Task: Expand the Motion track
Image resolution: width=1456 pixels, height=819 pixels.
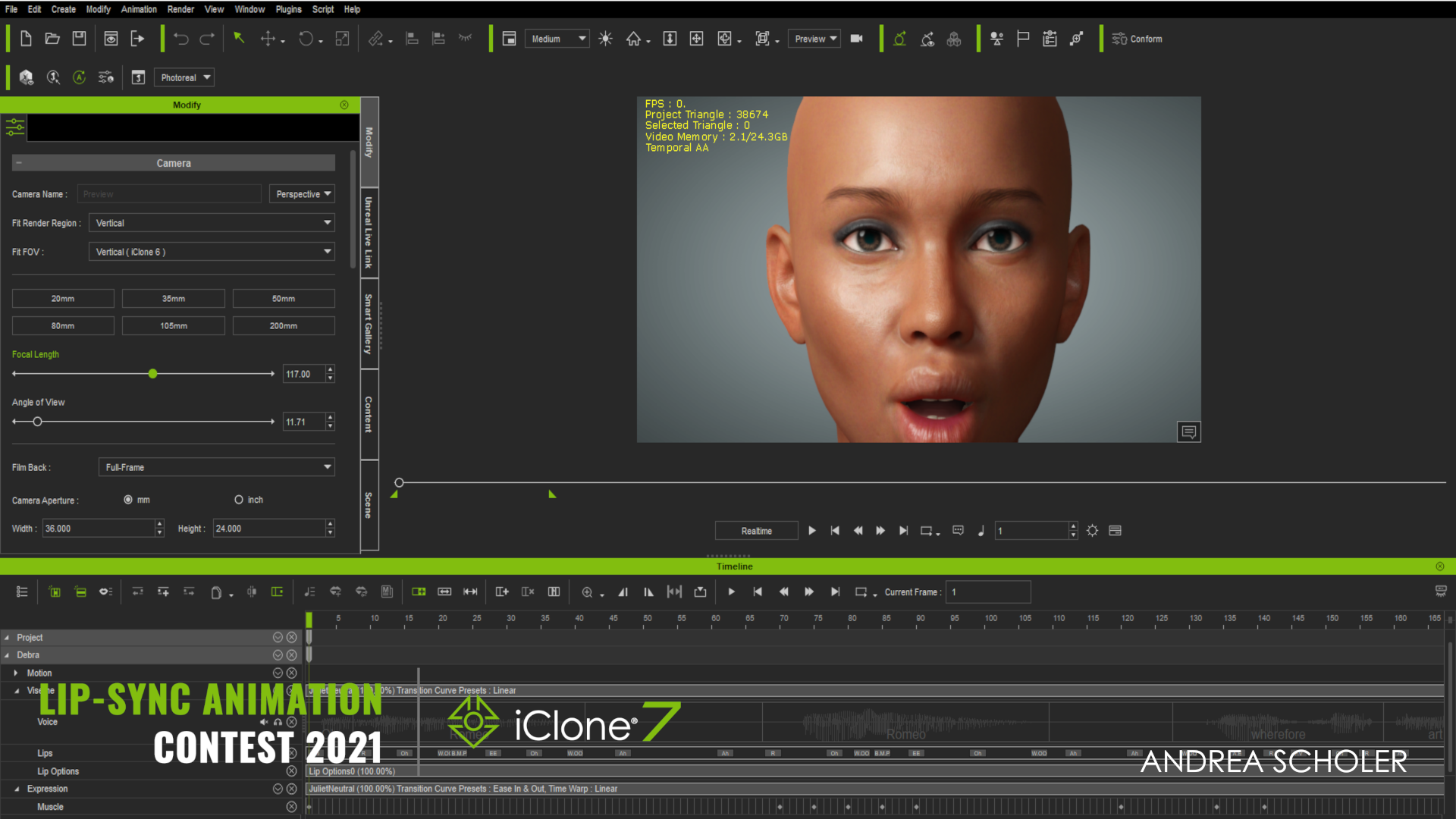Action: (x=16, y=673)
